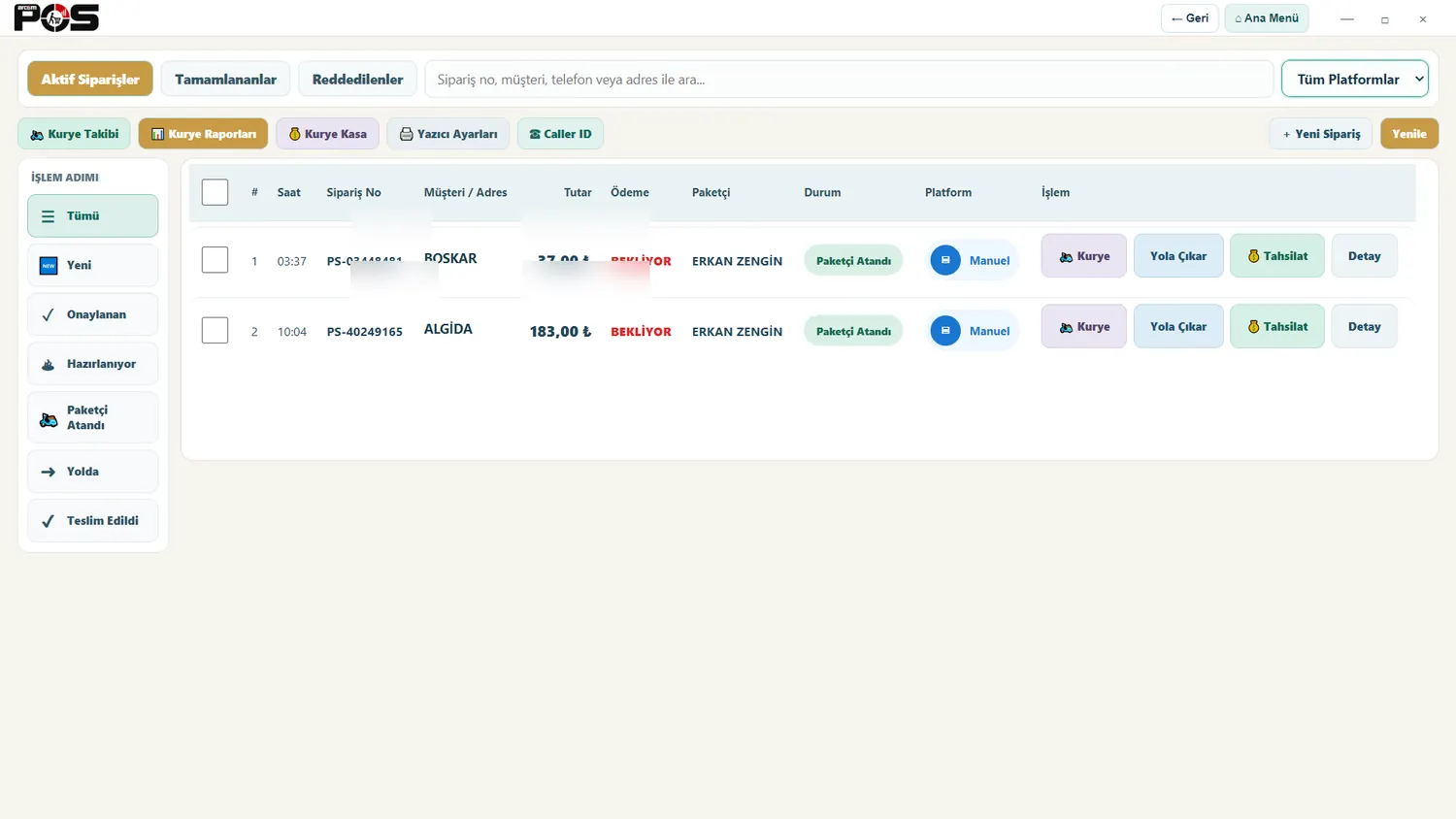The image size is (1456, 819).
Task: Click Paketçi Atandı status badge for BOSKAR
Action: tap(853, 260)
